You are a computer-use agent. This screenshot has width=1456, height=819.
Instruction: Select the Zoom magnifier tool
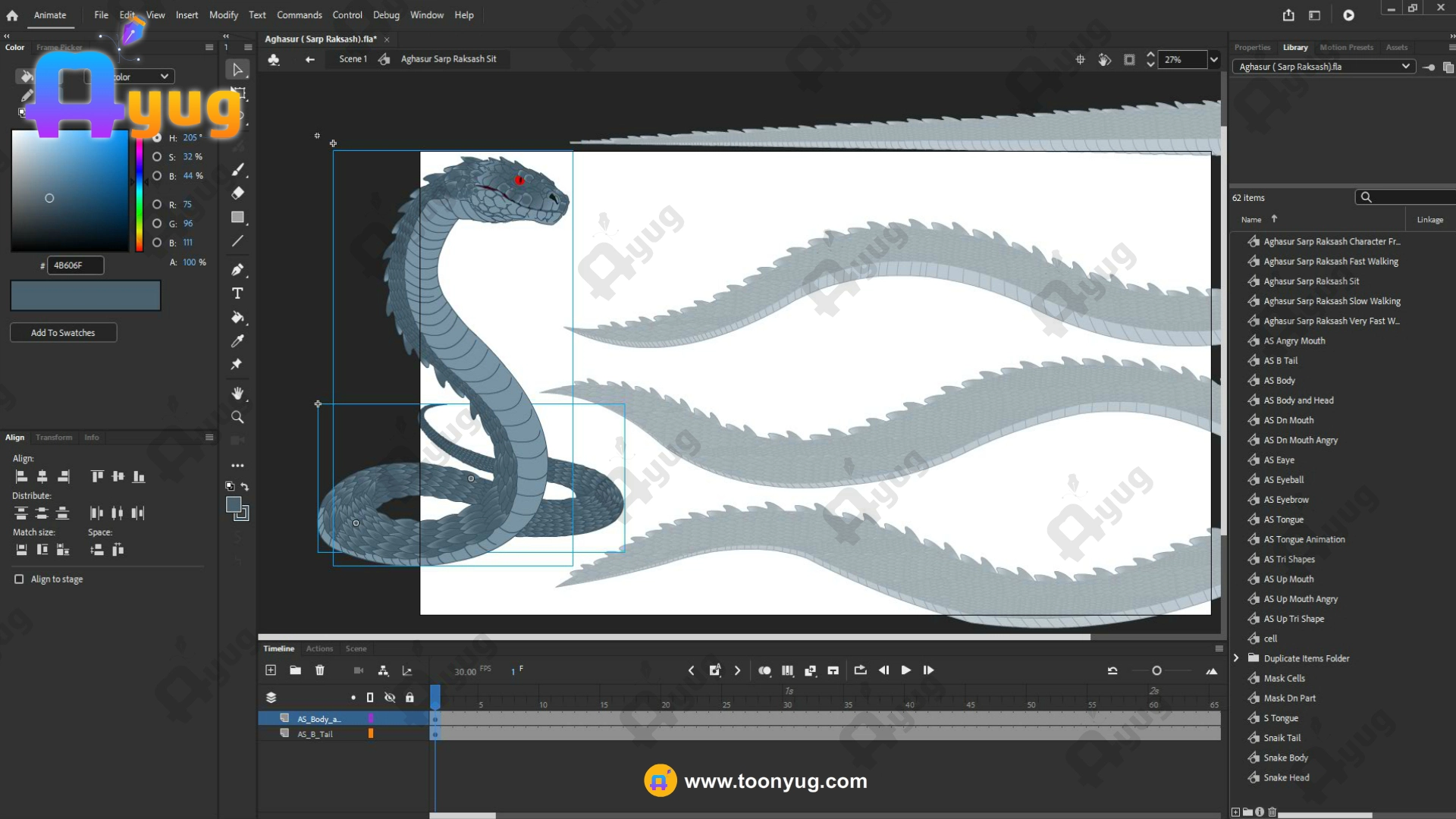click(237, 417)
